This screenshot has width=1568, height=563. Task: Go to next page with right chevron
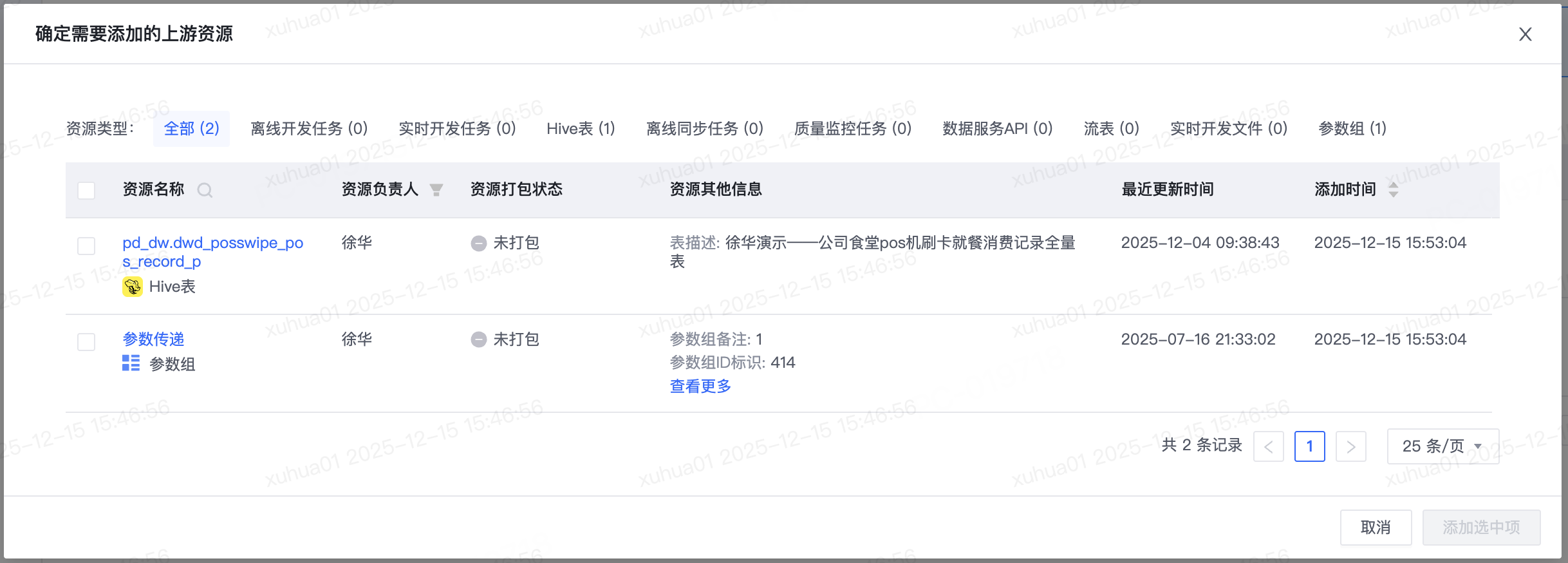coord(1350,446)
